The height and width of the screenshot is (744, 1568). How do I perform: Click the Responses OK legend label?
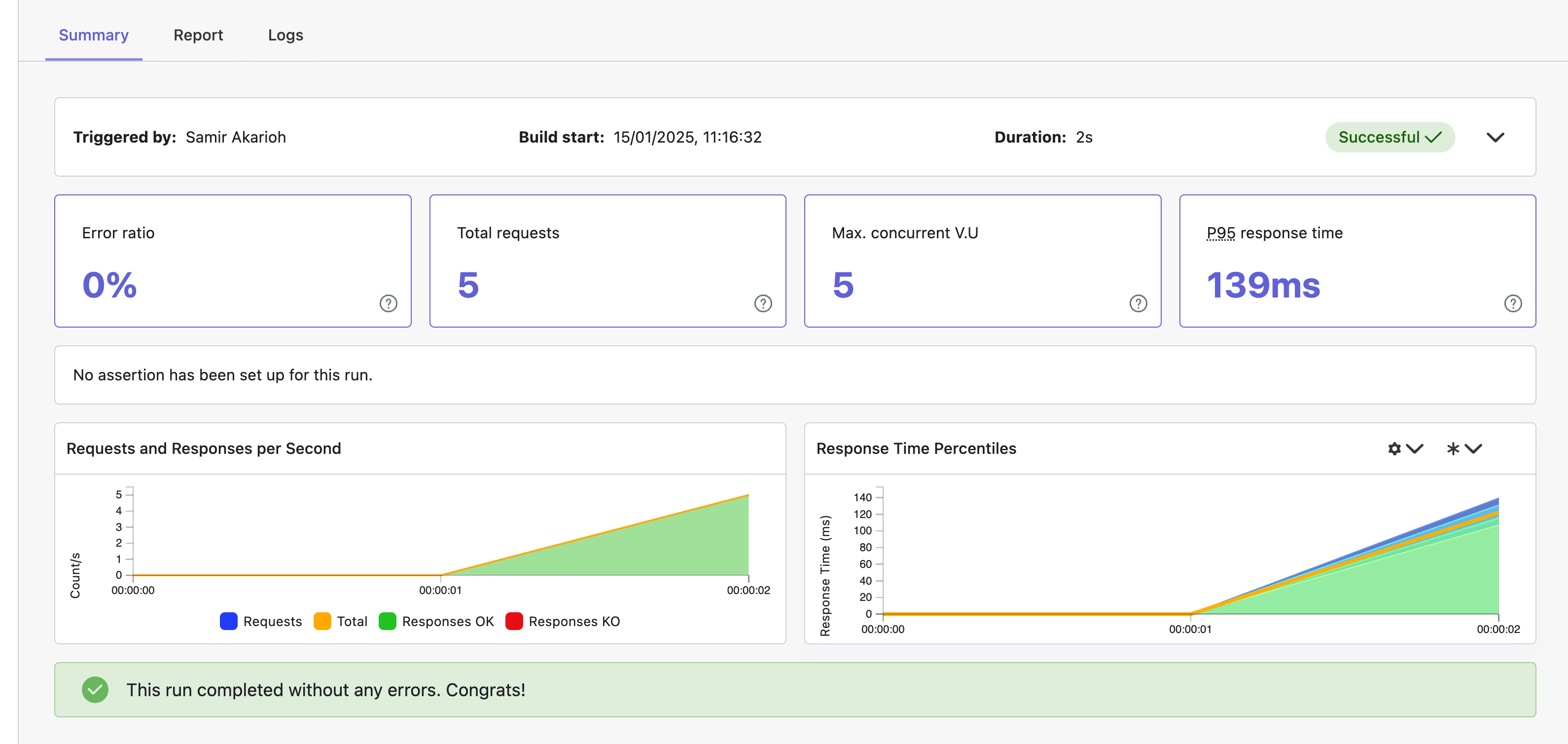point(448,622)
